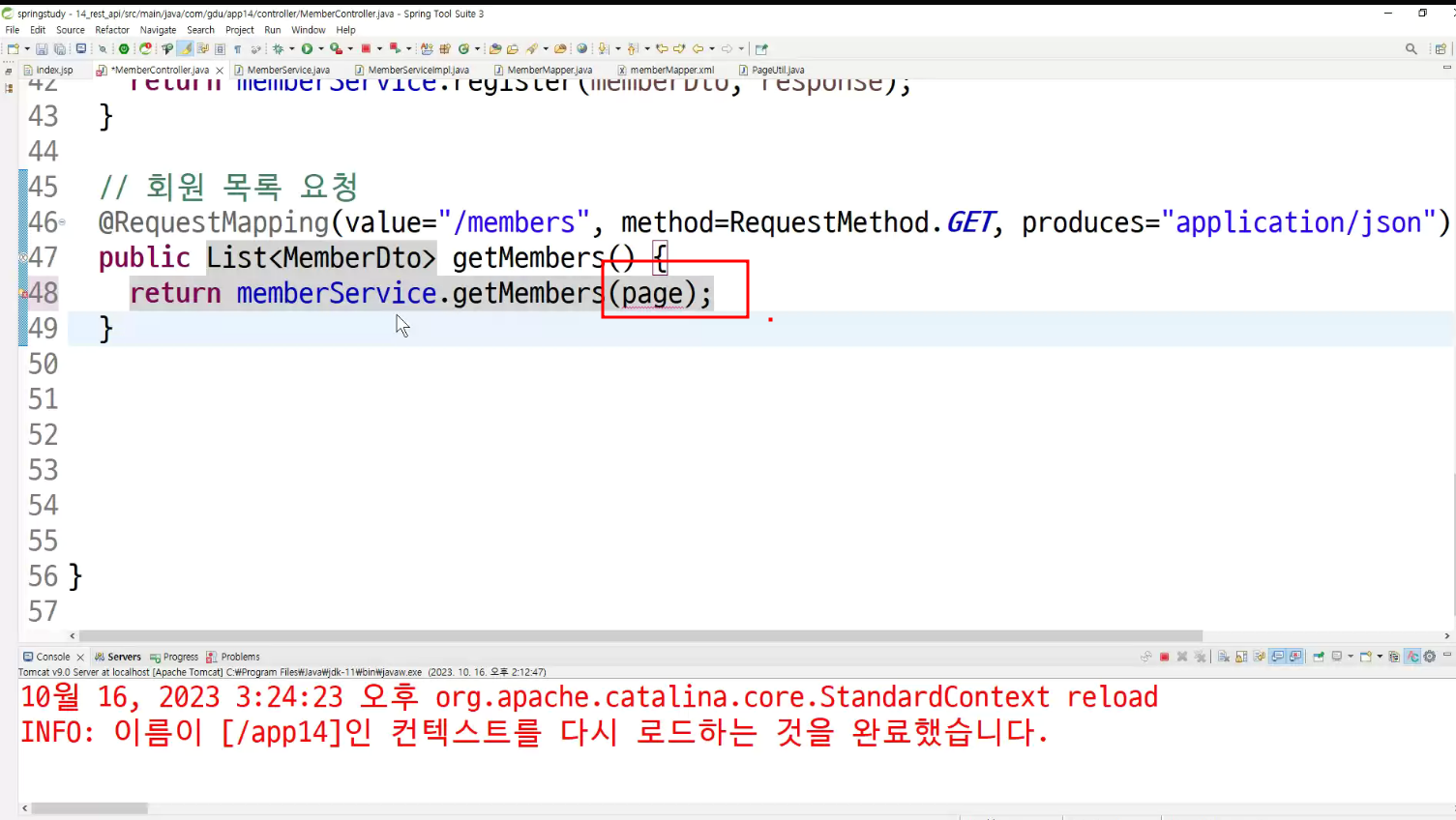Click the Back navigation arrow icon

[698, 49]
